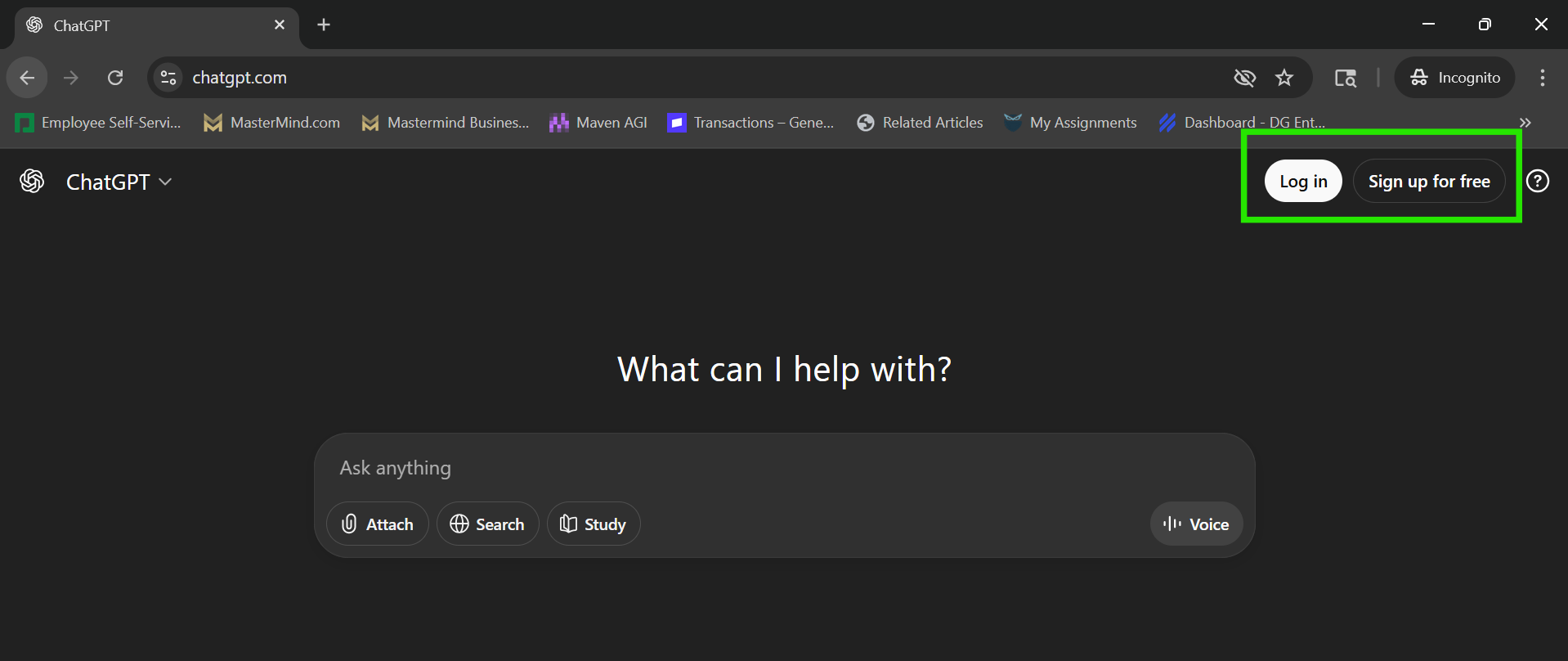Screen dimensions: 1568x661
Task: Click the Attach button
Action: (378, 524)
